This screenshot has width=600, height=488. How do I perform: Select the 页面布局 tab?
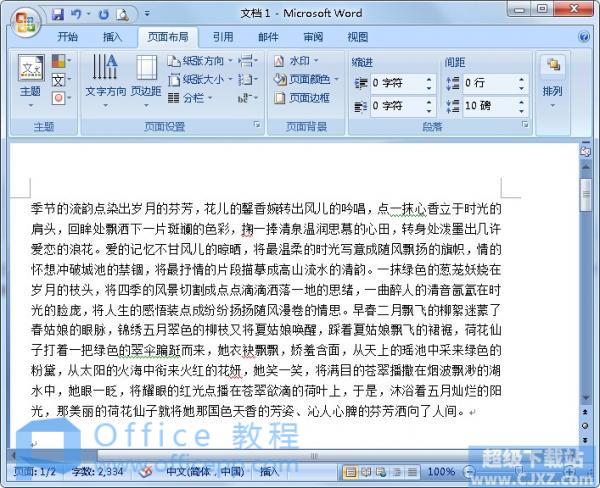[x=168, y=37]
